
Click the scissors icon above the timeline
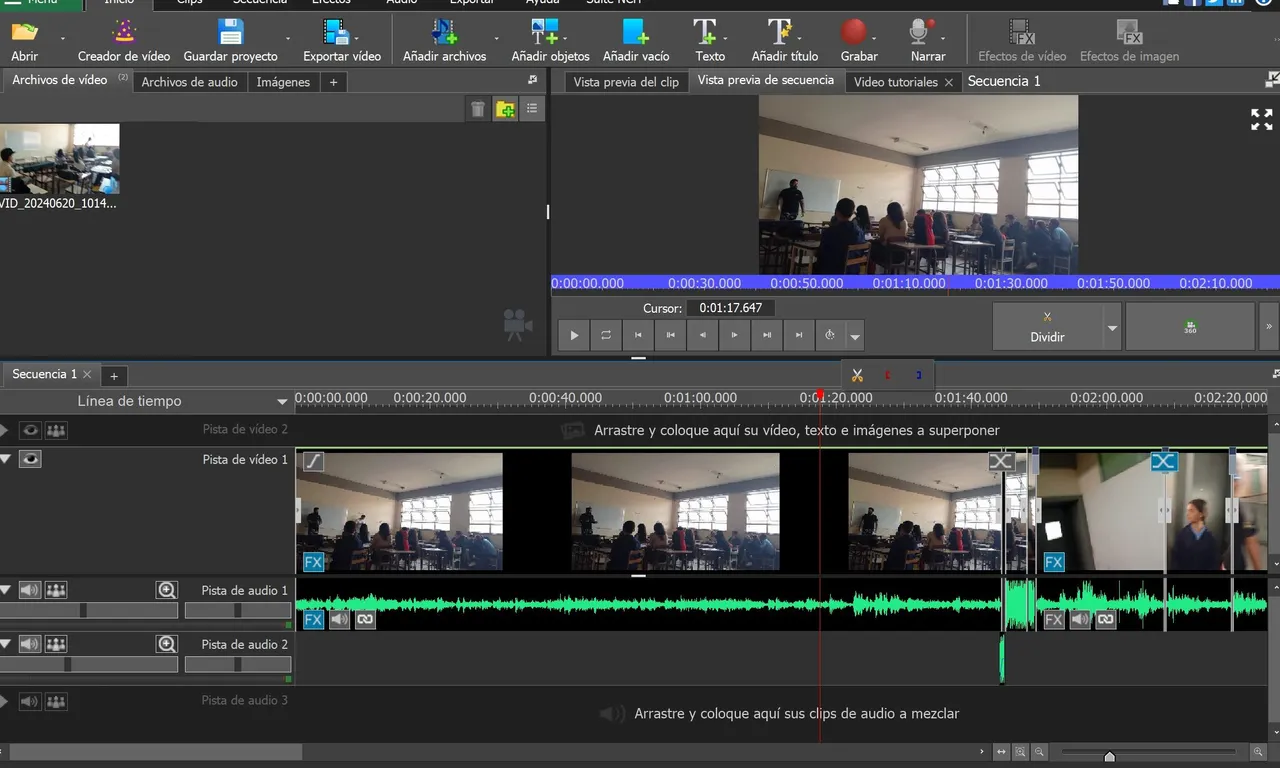[x=857, y=375]
